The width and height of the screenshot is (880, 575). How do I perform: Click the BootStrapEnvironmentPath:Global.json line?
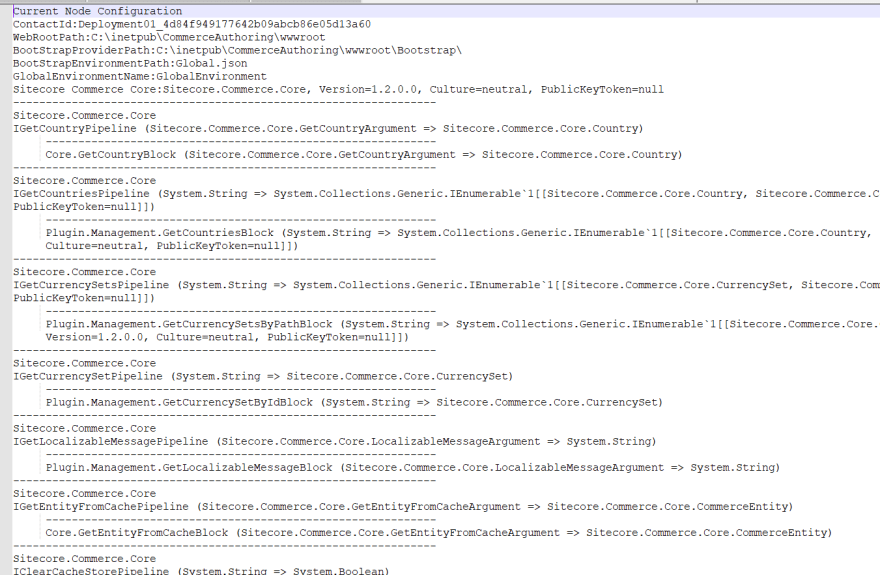(x=130, y=63)
